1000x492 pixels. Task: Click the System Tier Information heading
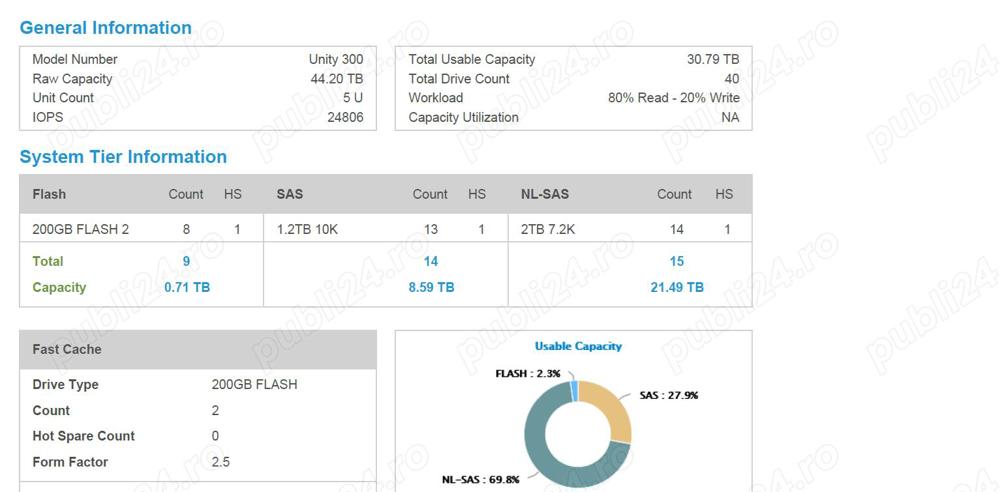click(123, 157)
